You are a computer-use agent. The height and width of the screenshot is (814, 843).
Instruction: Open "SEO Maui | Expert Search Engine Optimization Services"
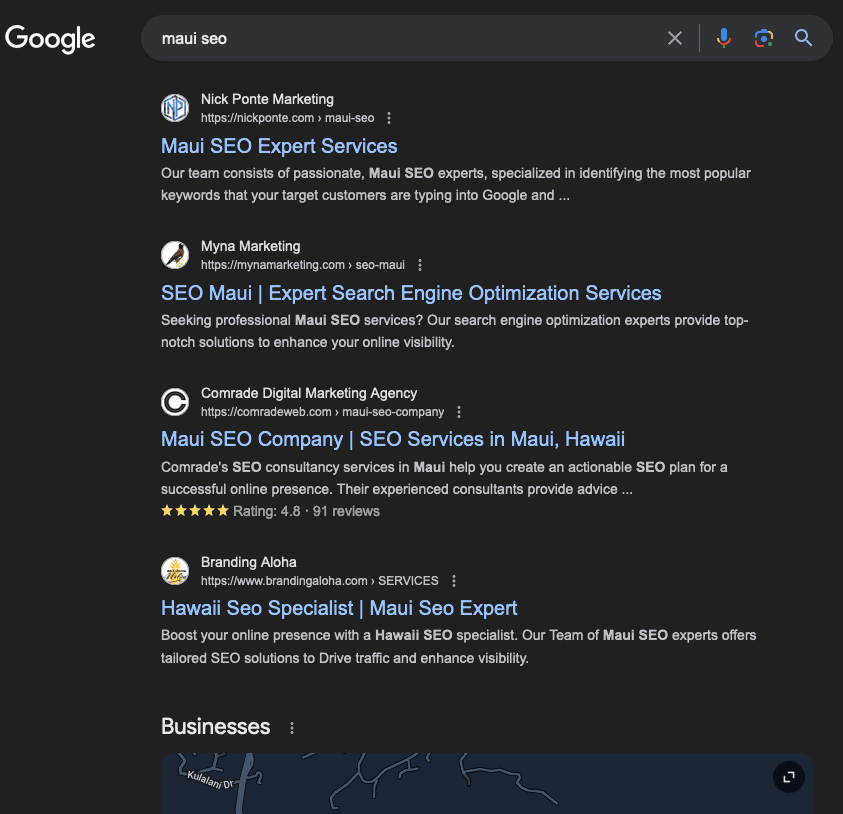pos(411,293)
